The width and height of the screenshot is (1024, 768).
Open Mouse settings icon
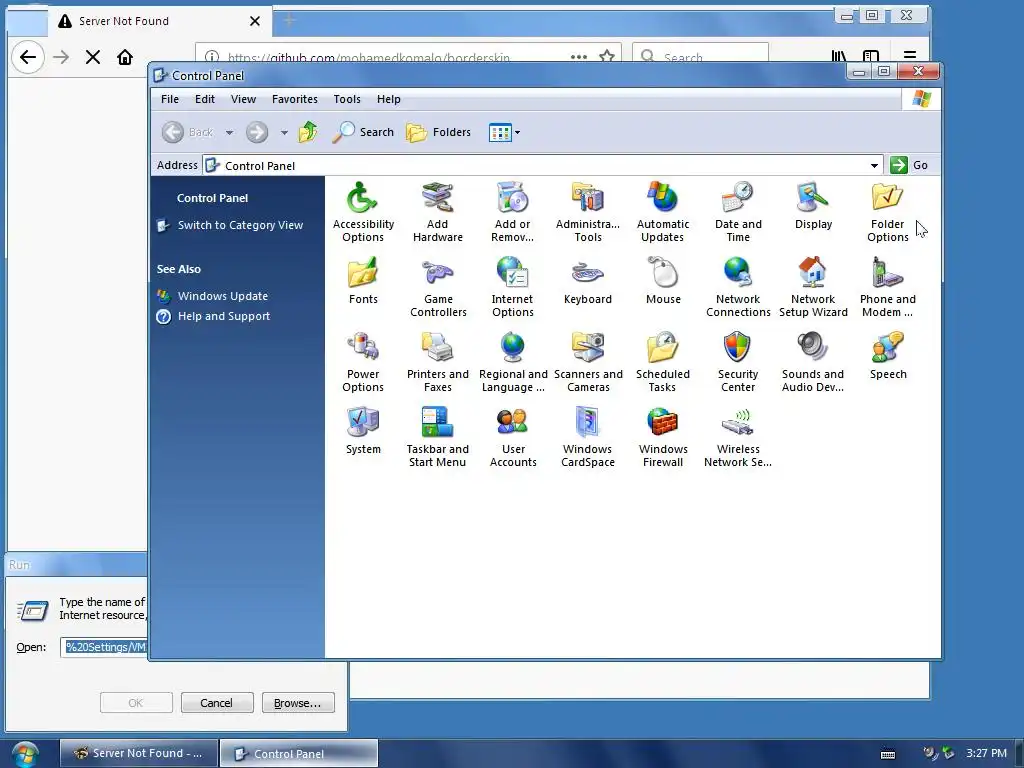point(663,281)
